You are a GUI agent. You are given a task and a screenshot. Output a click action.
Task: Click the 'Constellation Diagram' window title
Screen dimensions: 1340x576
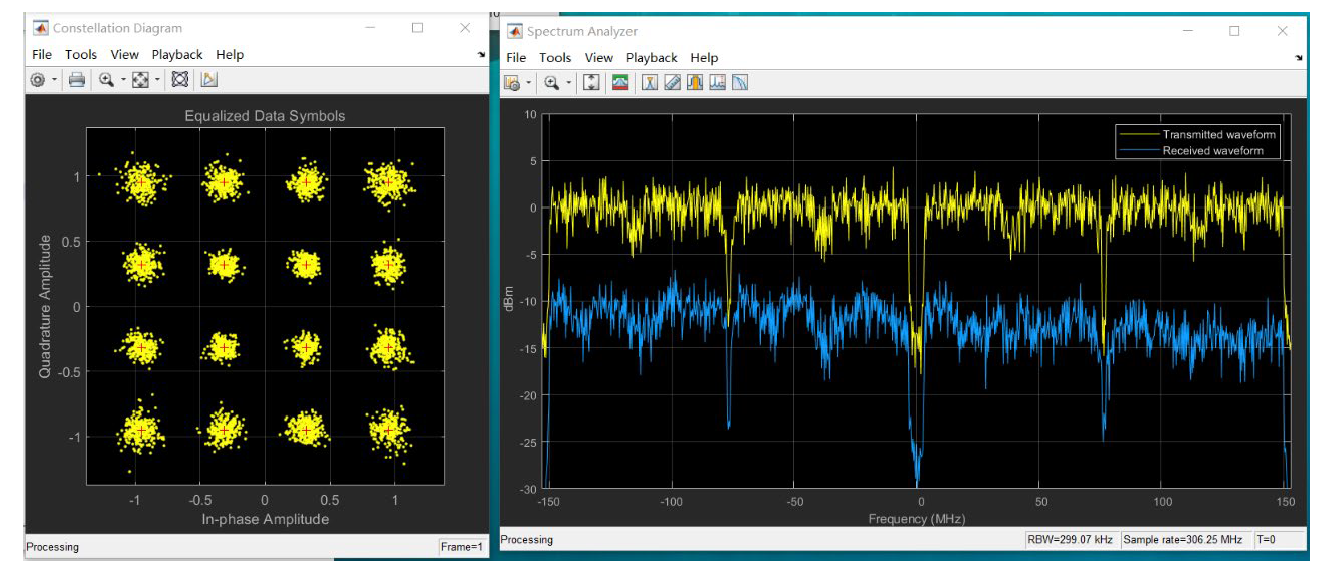tap(117, 28)
